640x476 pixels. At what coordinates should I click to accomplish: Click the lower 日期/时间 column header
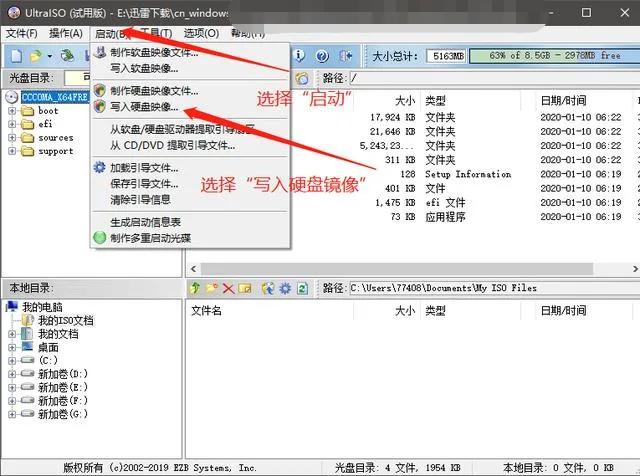[563, 311]
